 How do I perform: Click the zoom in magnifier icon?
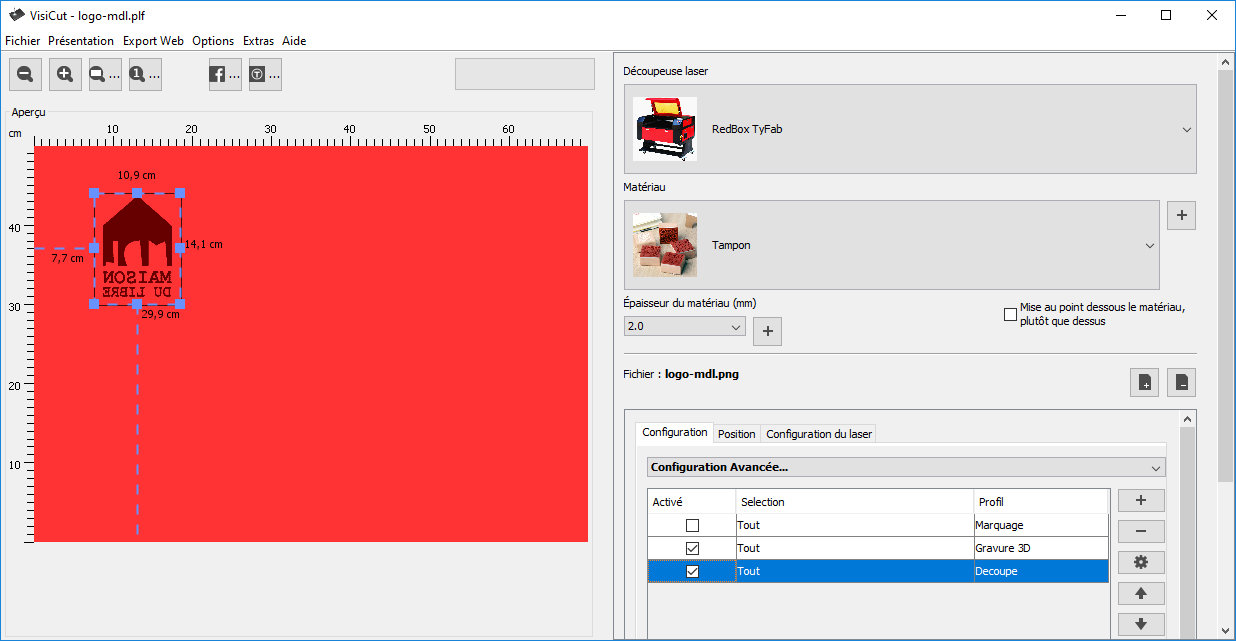pyautogui.click(x=65, y=74)
